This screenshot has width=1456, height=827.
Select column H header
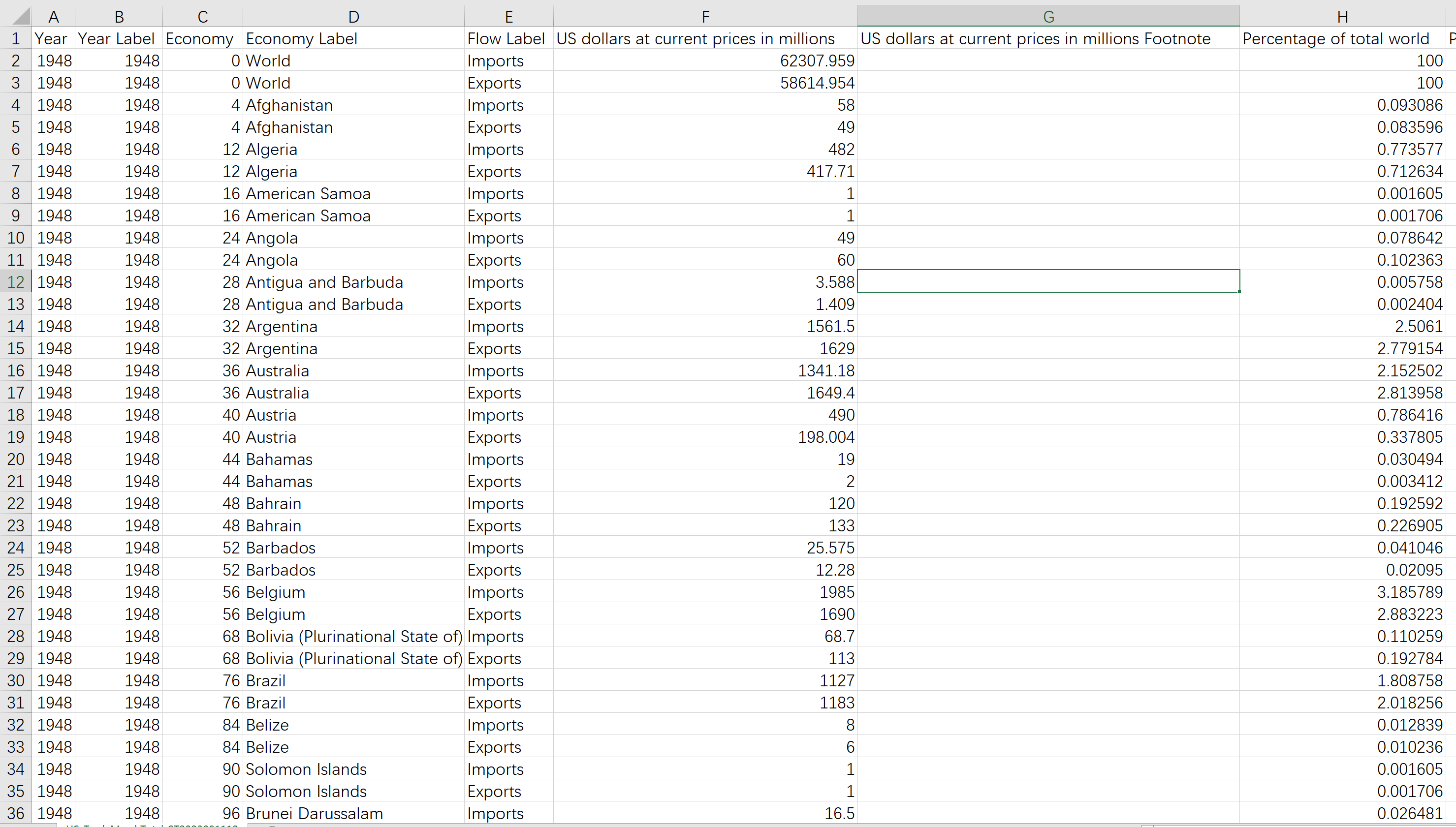tap(1342, 16)
